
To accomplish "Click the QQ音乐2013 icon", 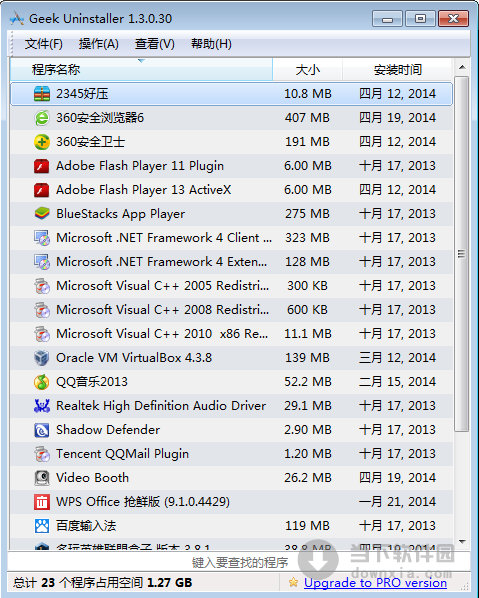I will pos(42,382).
